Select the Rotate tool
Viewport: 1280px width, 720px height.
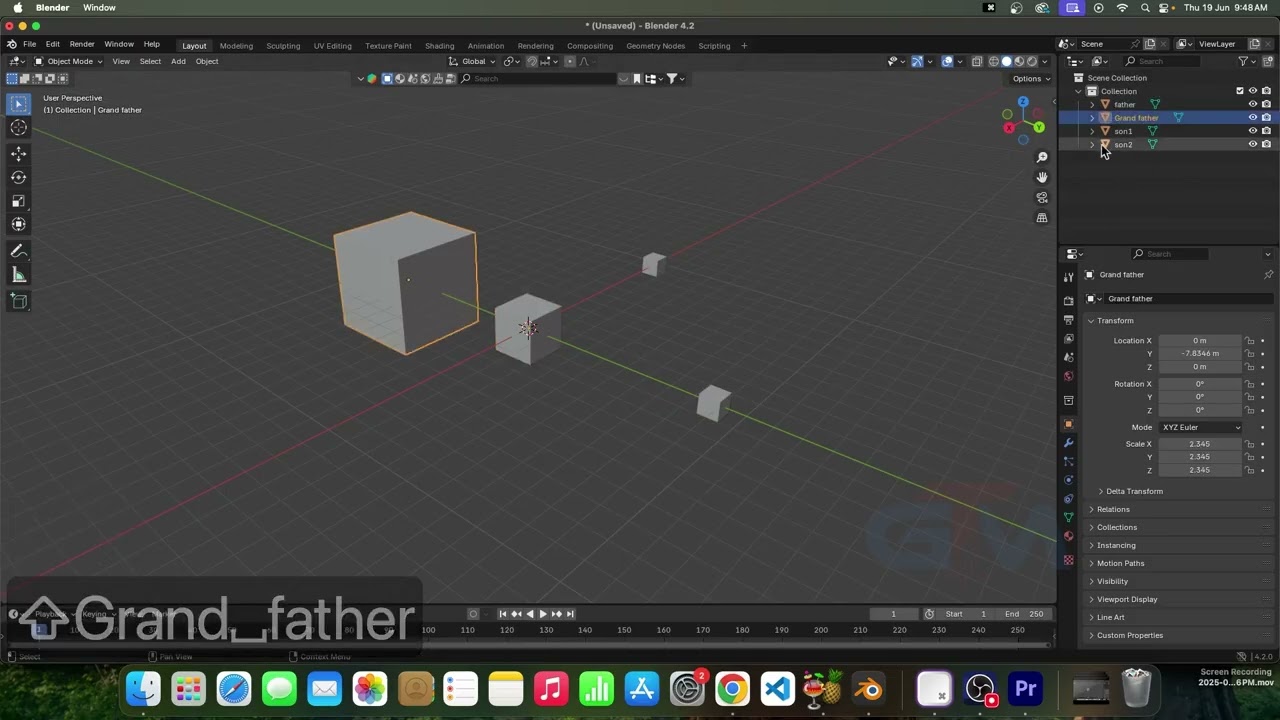pyautogui.click(x=18, y=177)
